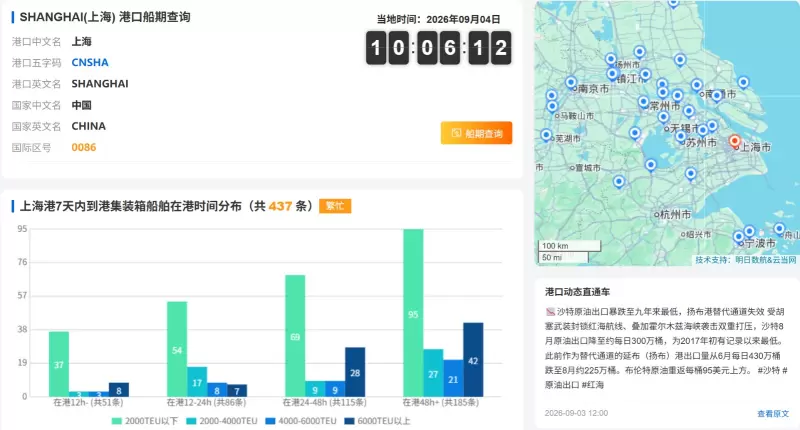Click the 上海 Chinese port name value
This screenshot has height=430, width=800.
82,41
